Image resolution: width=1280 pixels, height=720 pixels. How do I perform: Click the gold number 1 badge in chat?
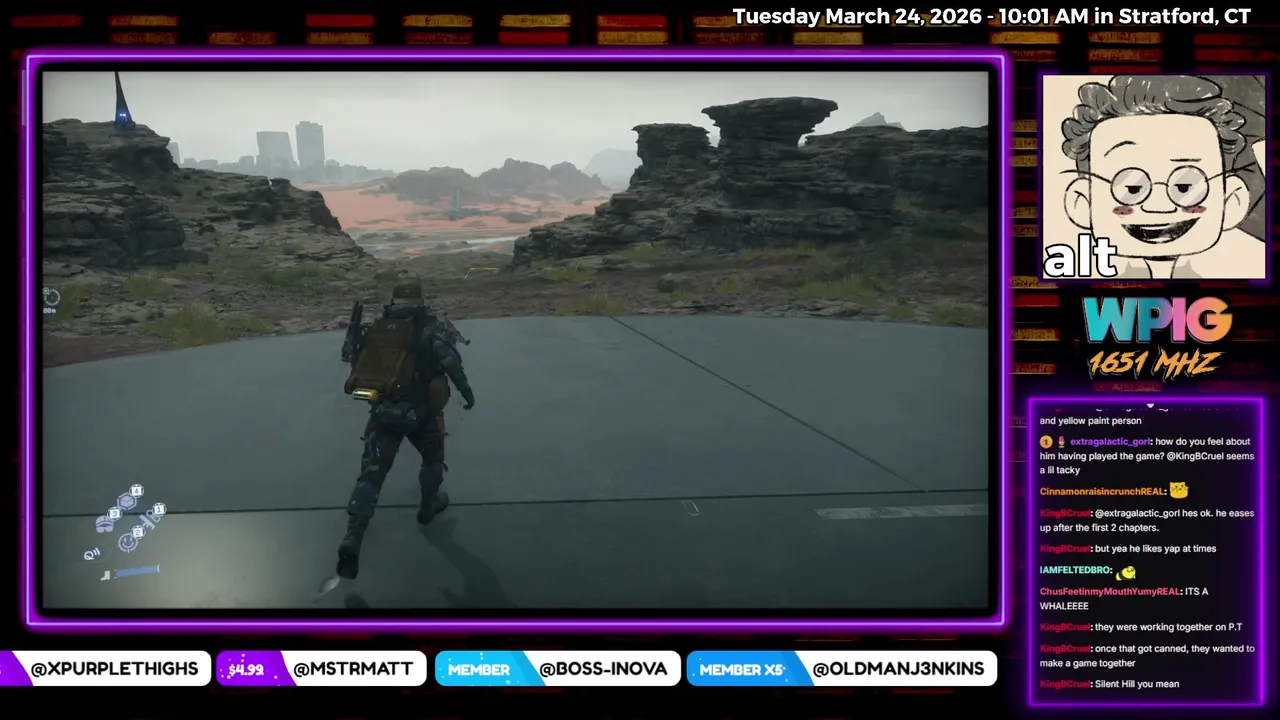[x=1046, y=442]
